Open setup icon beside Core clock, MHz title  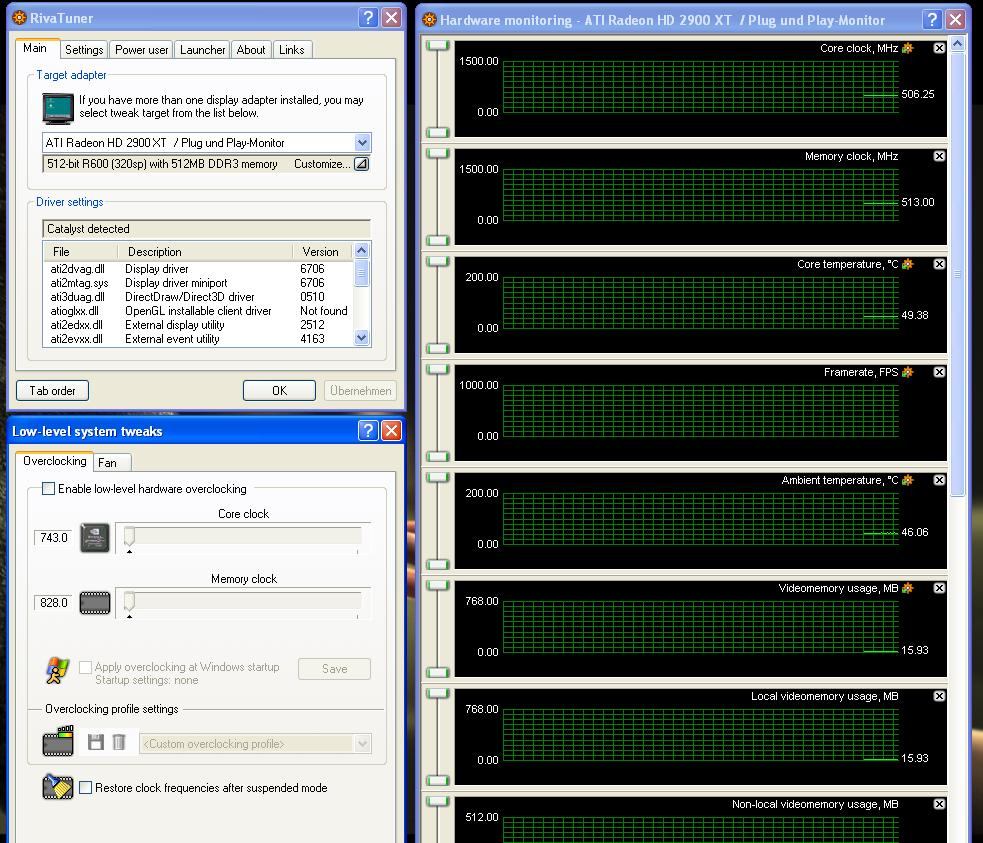908,48
